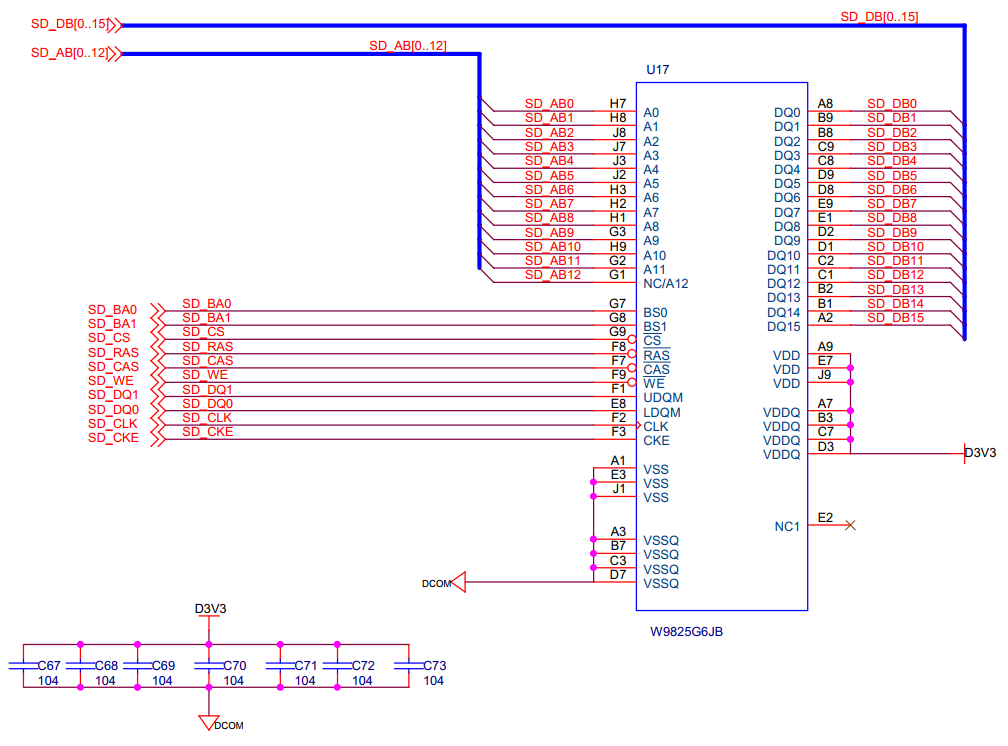Viewport: 1008px width, 746px height.
Task: Select the capacitor C70 symbol
Action: 208,667
